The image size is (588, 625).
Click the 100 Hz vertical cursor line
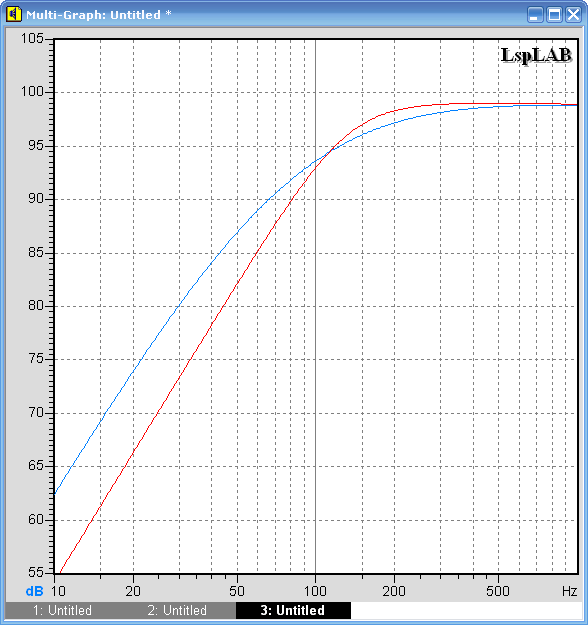[315, 307]
